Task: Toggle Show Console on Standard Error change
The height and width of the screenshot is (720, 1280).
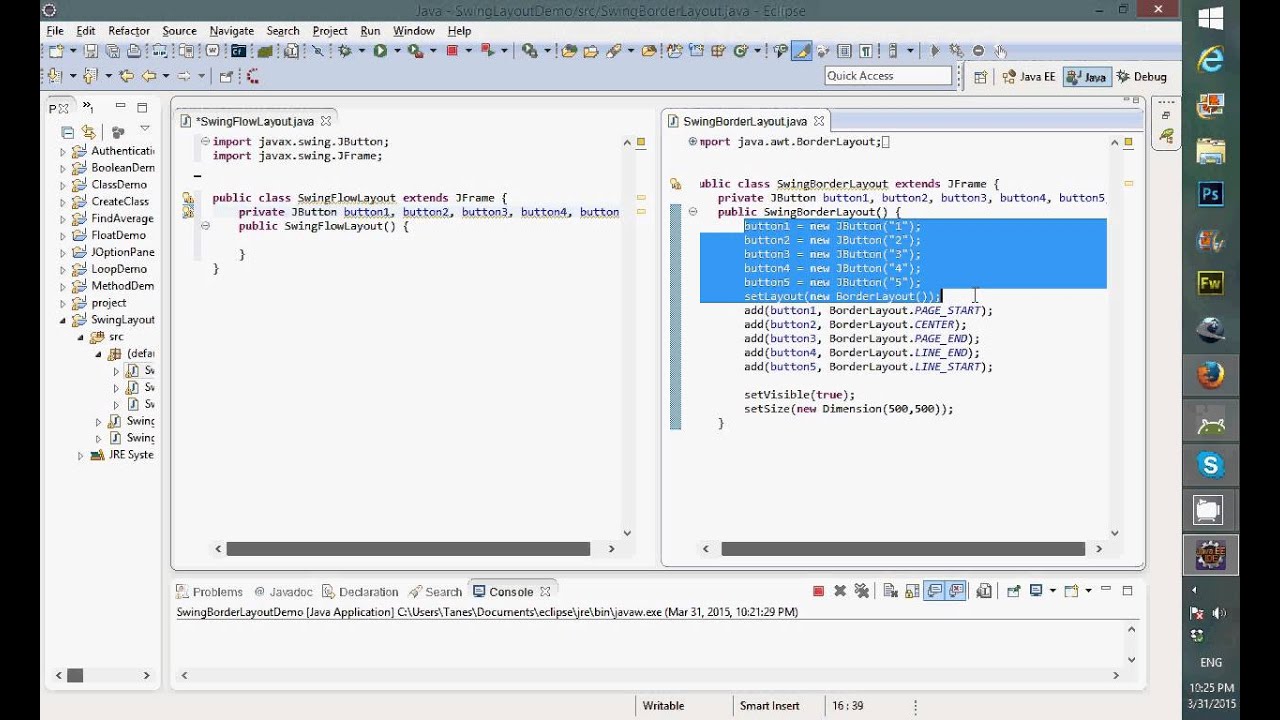Action: pyautogui.click(x=956, y=591)
